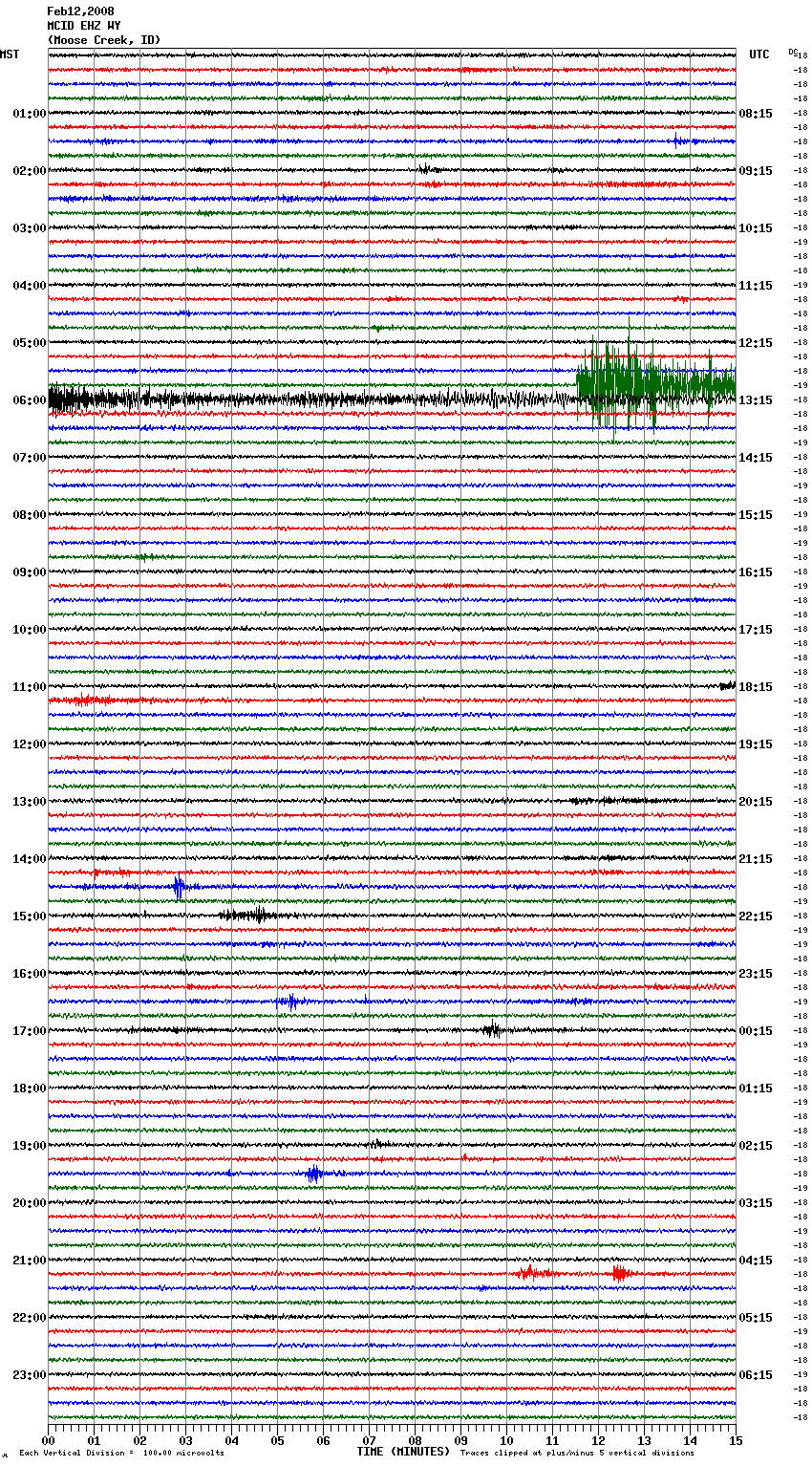Select the 05 minute tick label

pos(277,1440)
